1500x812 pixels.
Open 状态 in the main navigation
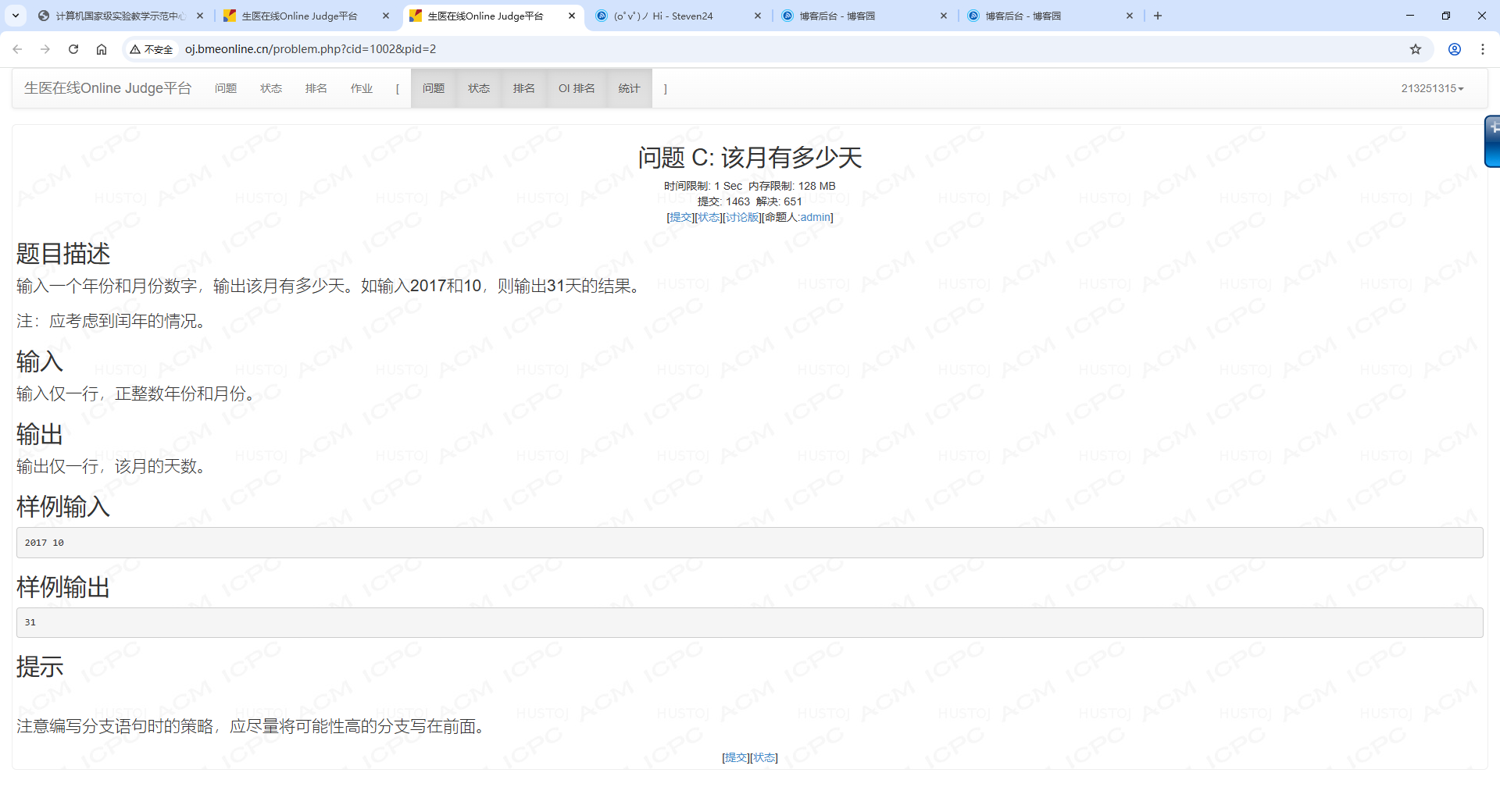271,88
